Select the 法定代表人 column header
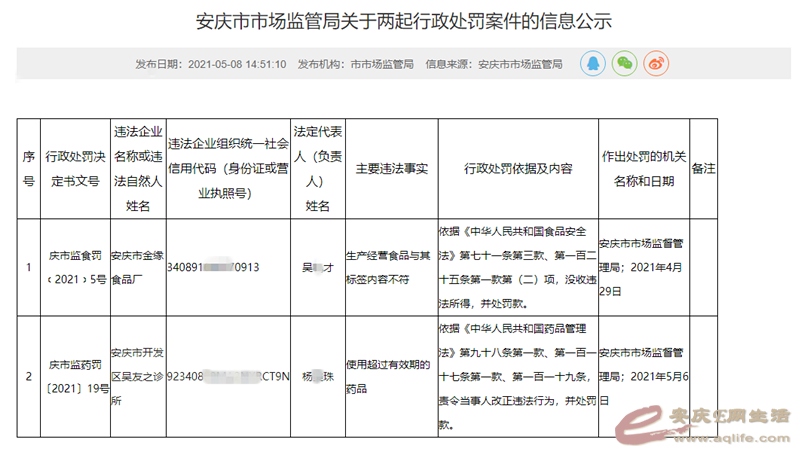This screenshot has height=451, width=800. pyautogui.click(x=318, y=169)
